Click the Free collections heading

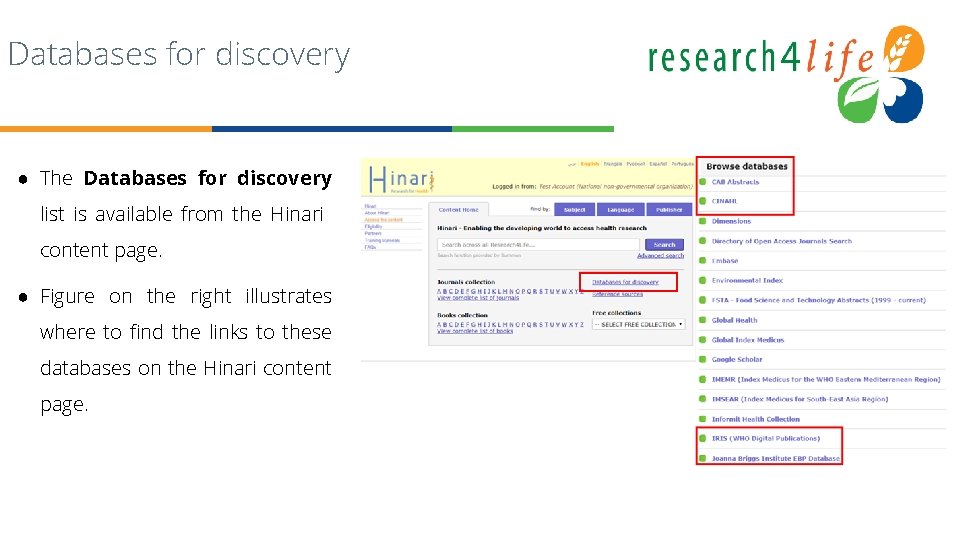coord(617,313)
